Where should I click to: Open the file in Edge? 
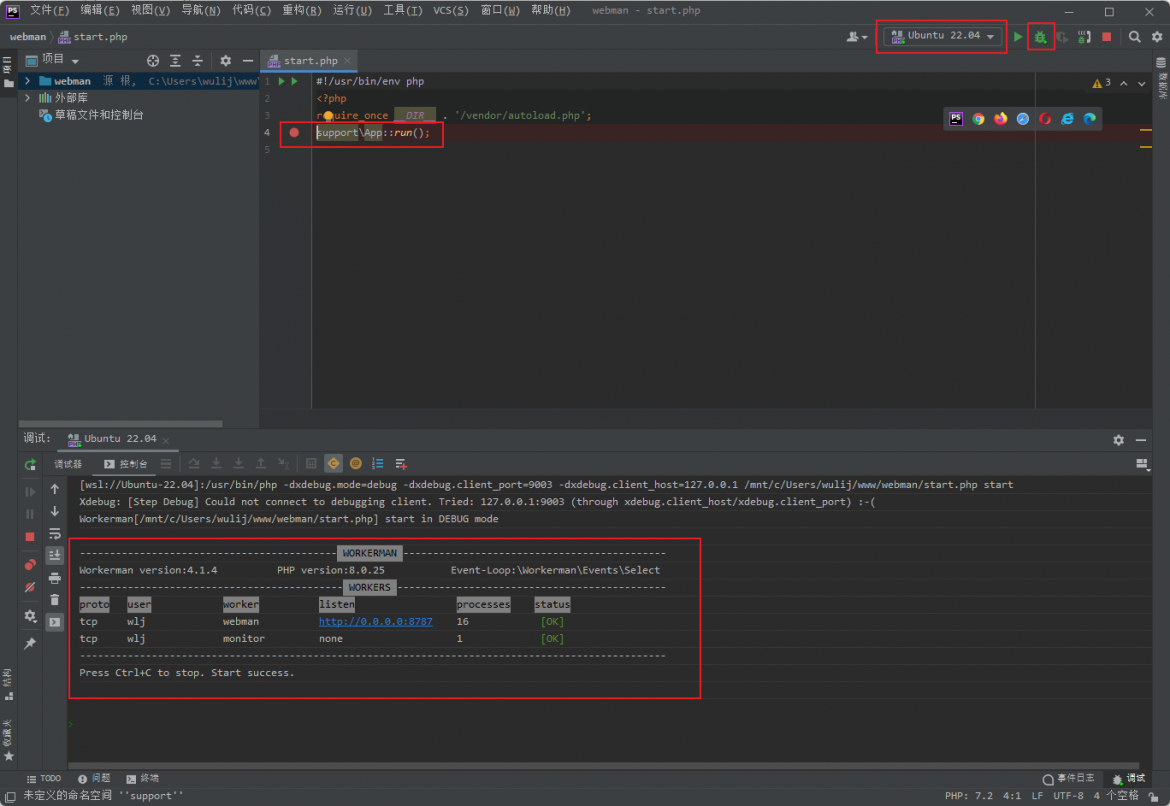tap(1090, 119)
